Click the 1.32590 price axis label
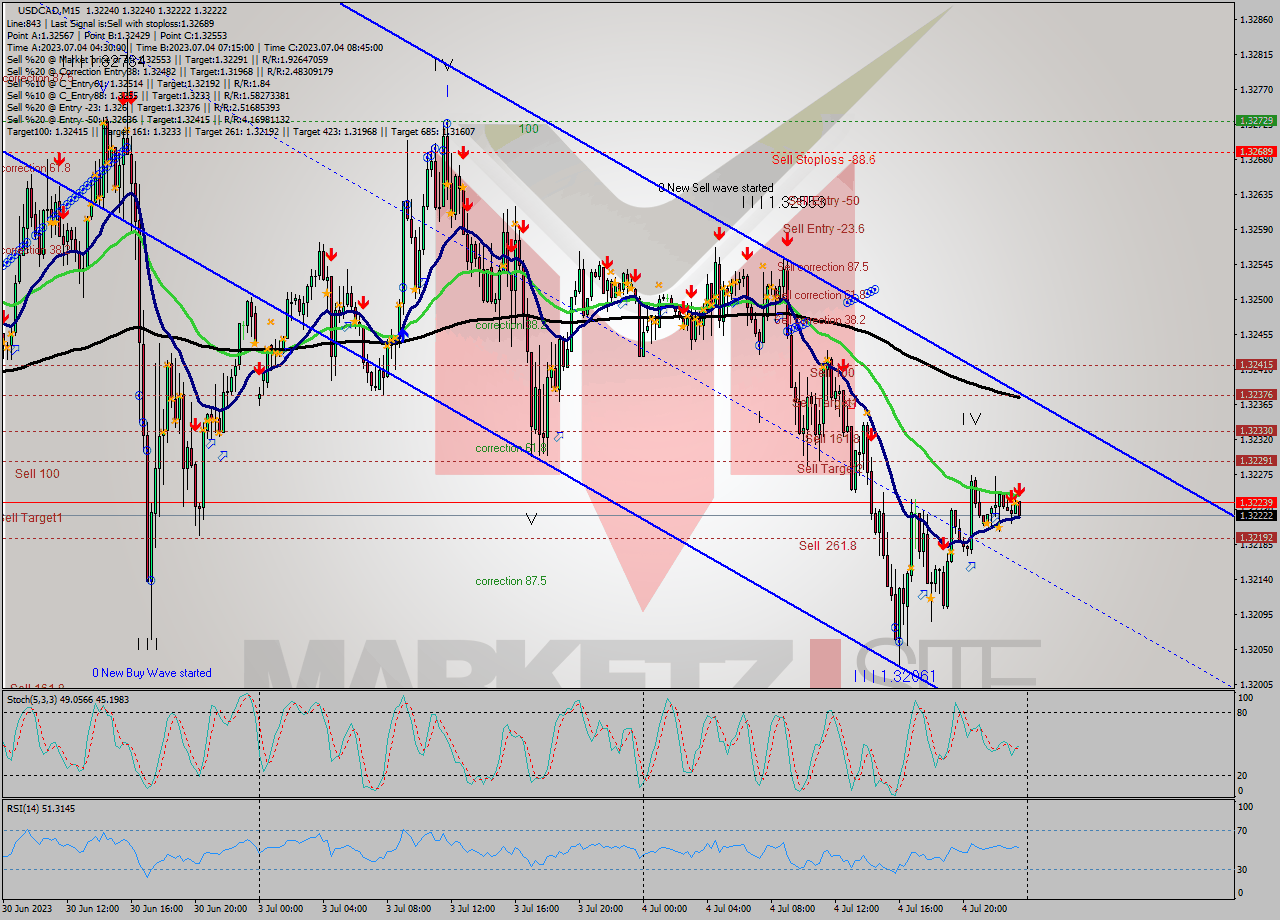The image size is (1280, 920). pyautogui.click(x=1255, y=230)
